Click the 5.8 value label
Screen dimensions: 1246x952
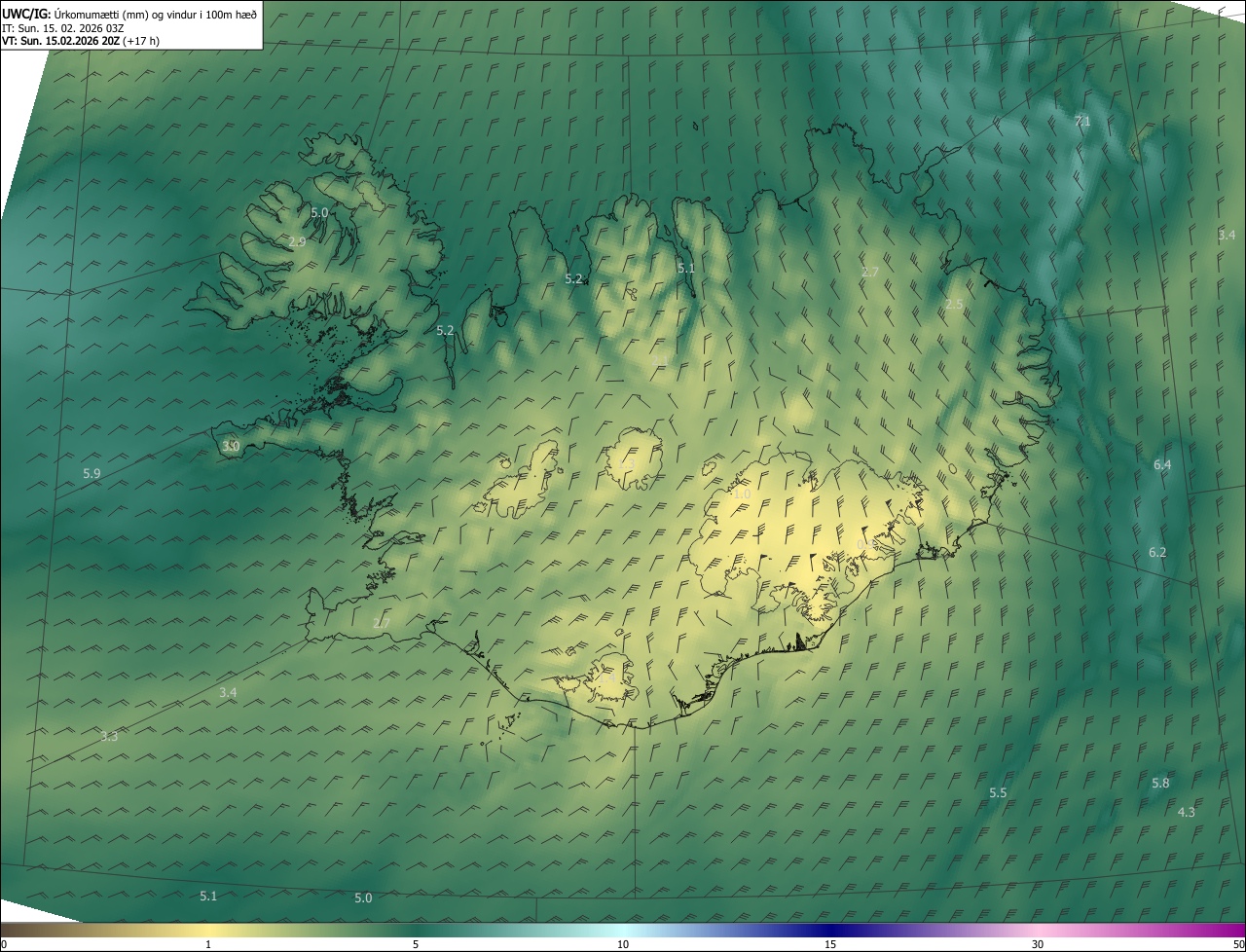point(1160,784)
